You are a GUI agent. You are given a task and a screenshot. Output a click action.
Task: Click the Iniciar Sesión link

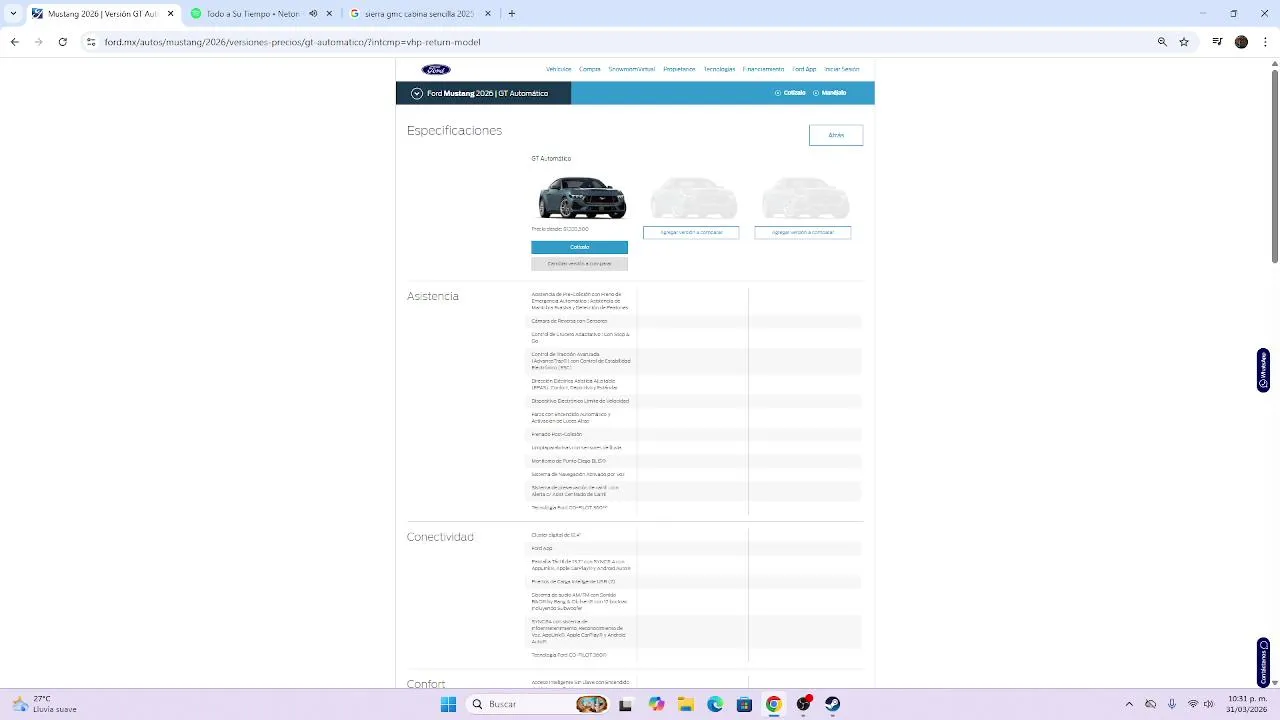pos(842,69)
